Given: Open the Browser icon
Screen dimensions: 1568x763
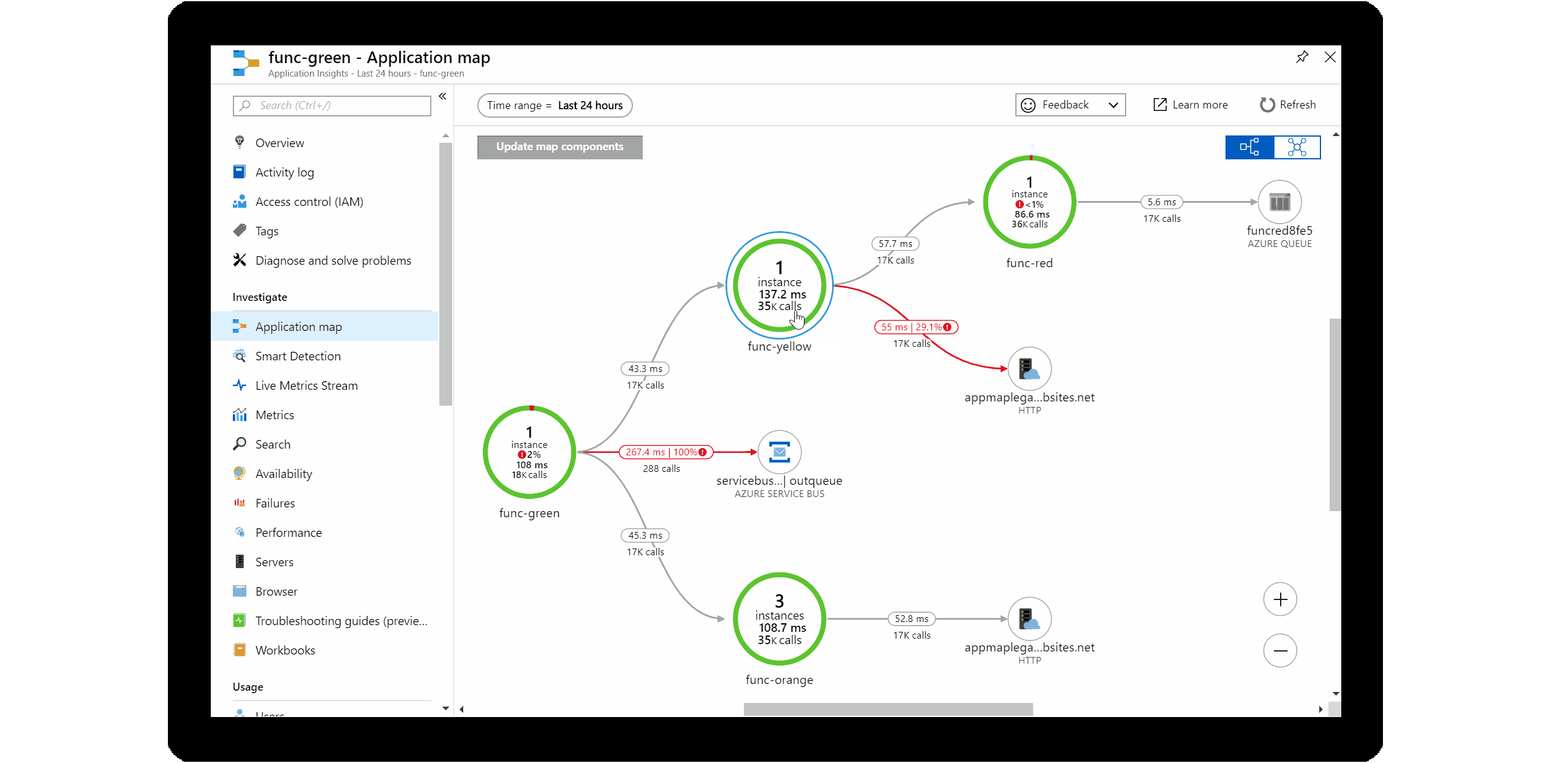Looking at the screenshot, I should tap(240, 591).
